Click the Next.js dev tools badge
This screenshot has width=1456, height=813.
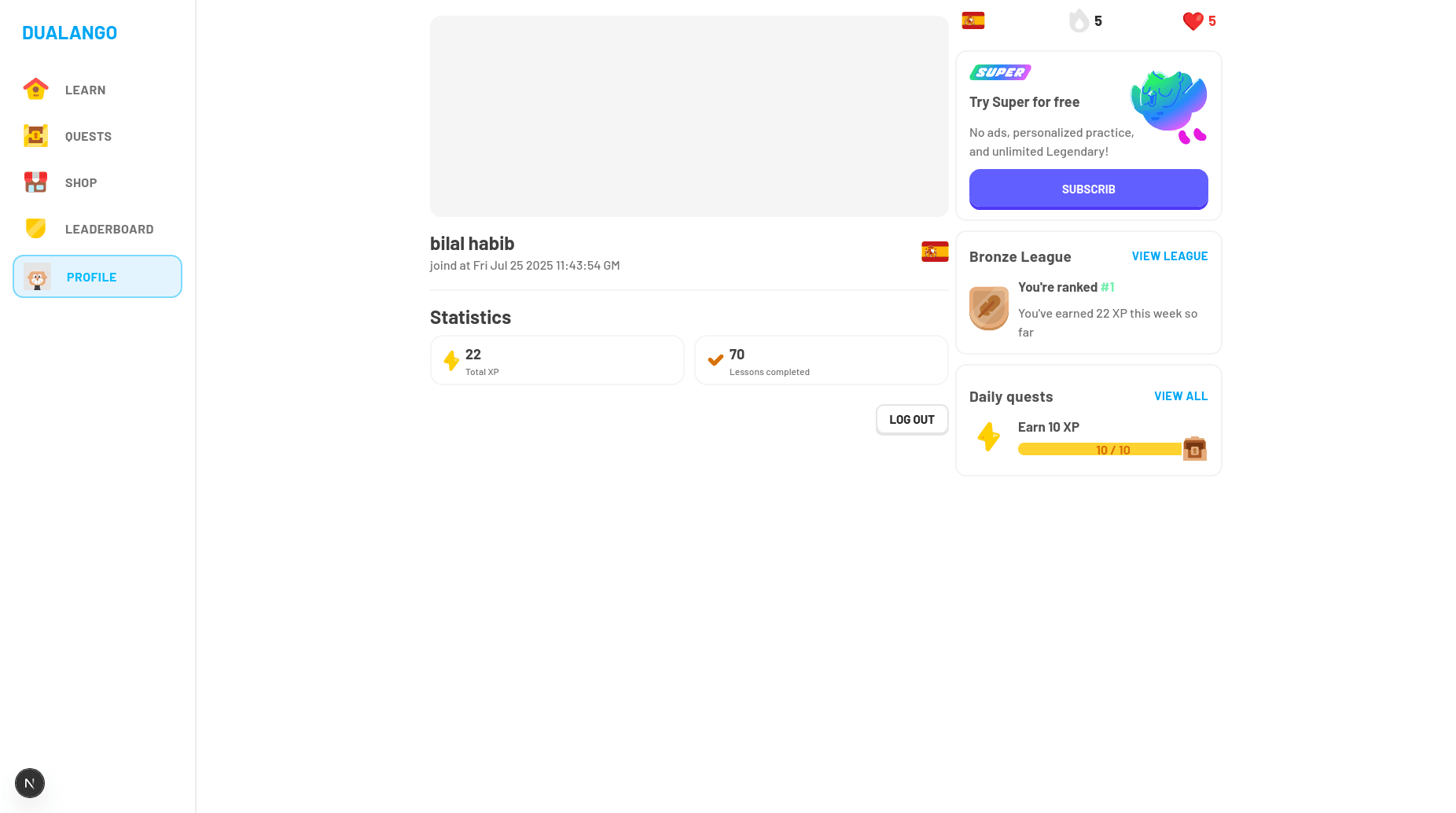30,783
